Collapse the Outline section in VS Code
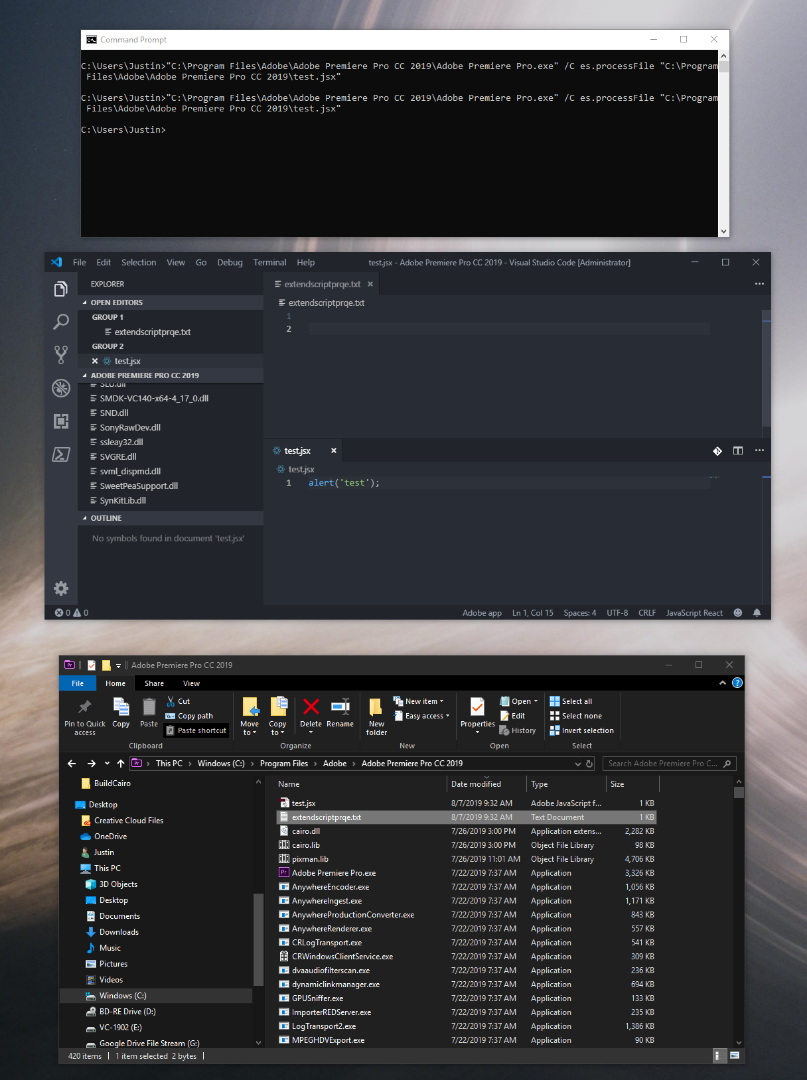 85,518
